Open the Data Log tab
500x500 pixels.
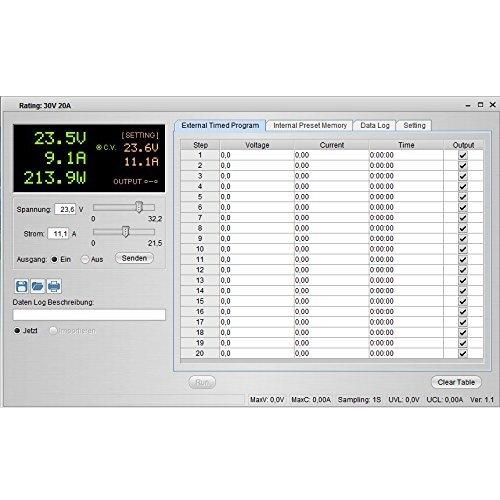(375, 125)
